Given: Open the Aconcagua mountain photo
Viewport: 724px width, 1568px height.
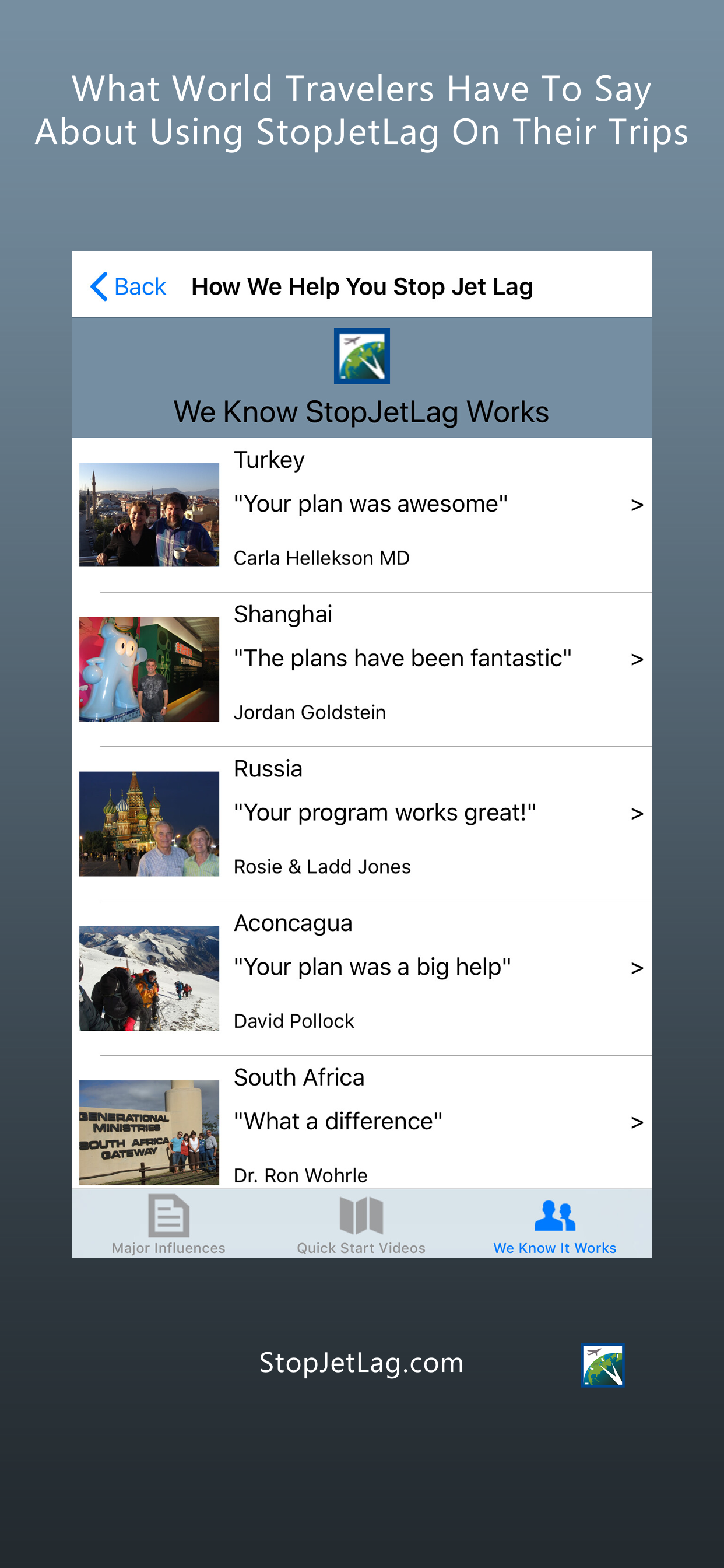Looking at the screenshot, I should coord(149,978).
